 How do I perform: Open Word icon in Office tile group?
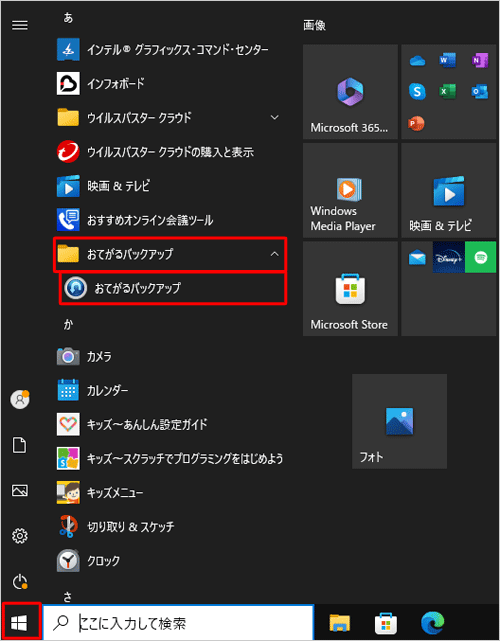[x=448, y=61]
